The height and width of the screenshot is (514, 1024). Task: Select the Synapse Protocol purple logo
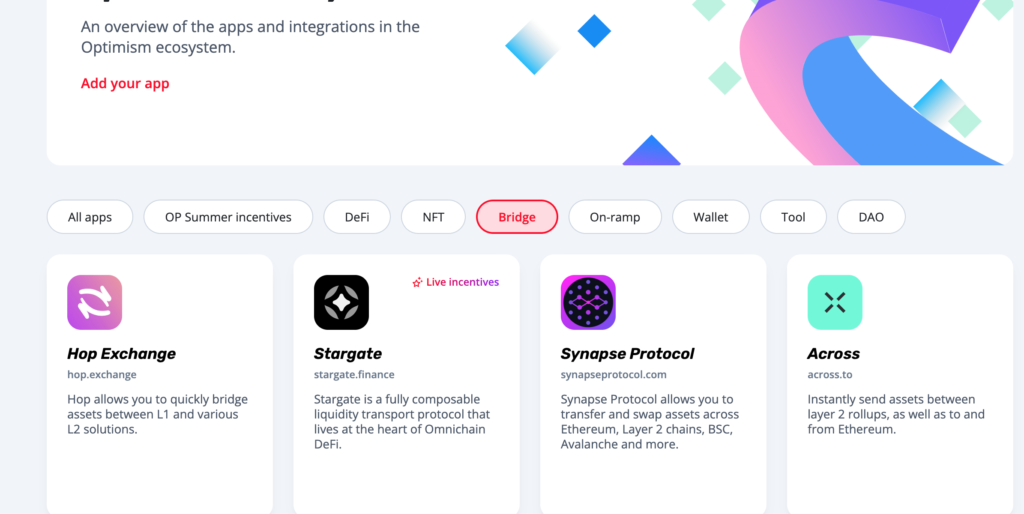pyautogui.click(x=588, y=302)
